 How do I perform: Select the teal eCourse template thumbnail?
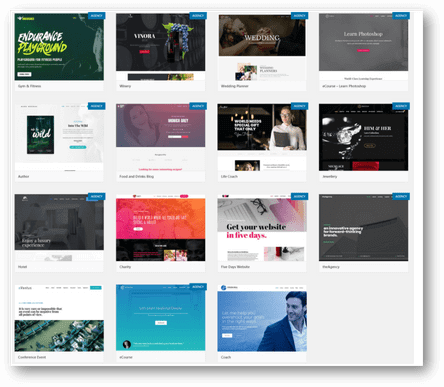pyautogui.click(x=160, y=318)
